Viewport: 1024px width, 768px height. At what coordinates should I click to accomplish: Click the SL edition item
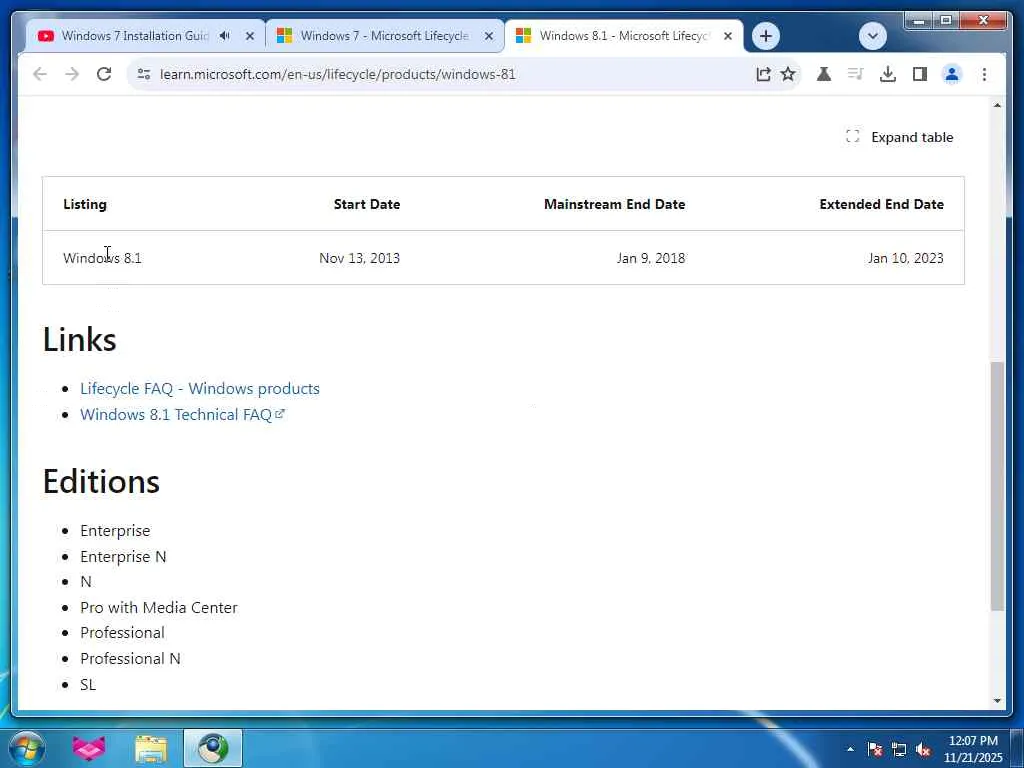[88, 684]
